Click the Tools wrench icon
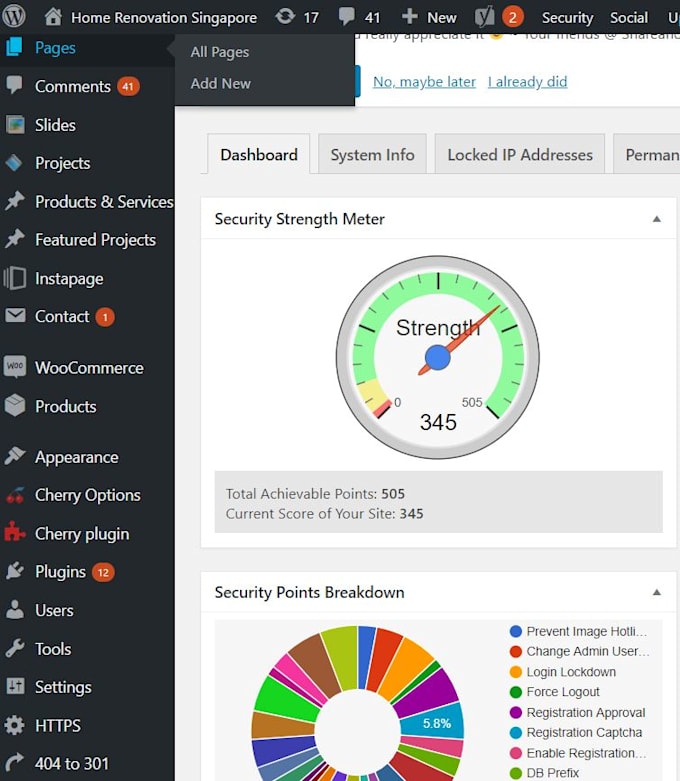This screenshot has width=680, height=781. point(14,648)
